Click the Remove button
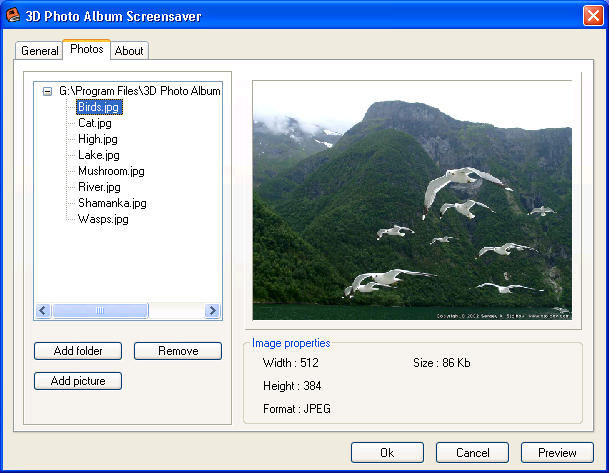The image size is (609, 473). coord(178,351)
